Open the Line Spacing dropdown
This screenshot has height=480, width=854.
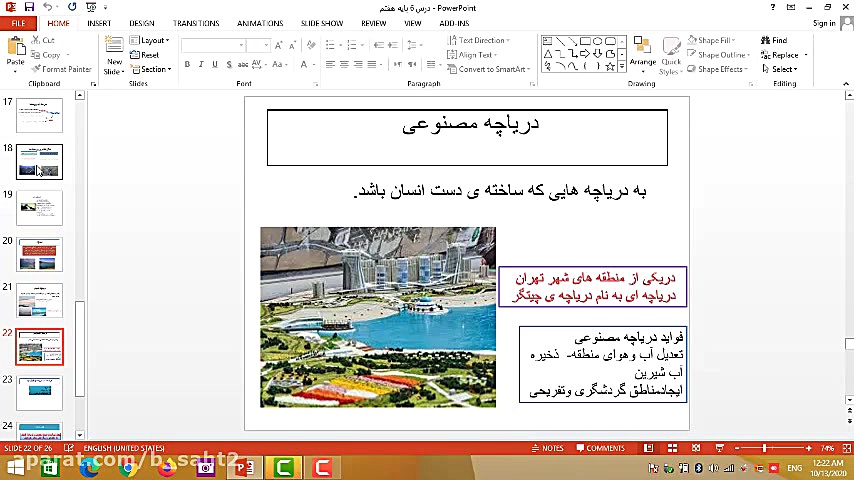(415, 45)
